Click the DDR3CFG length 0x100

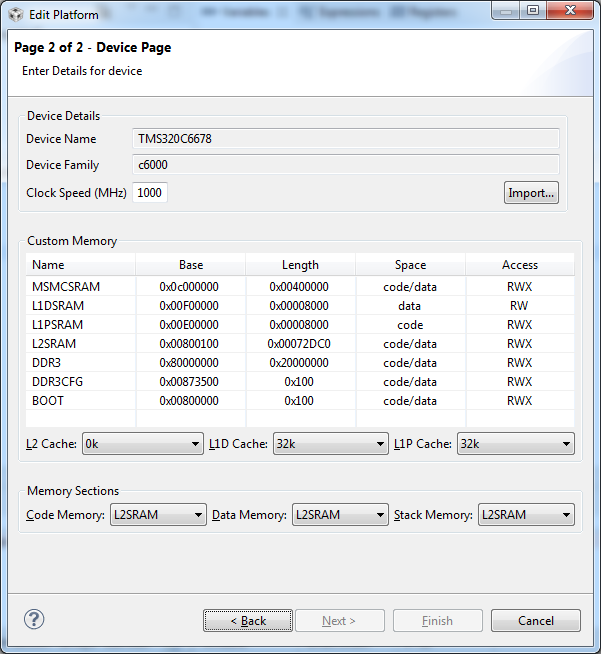[x=299, y=382]
